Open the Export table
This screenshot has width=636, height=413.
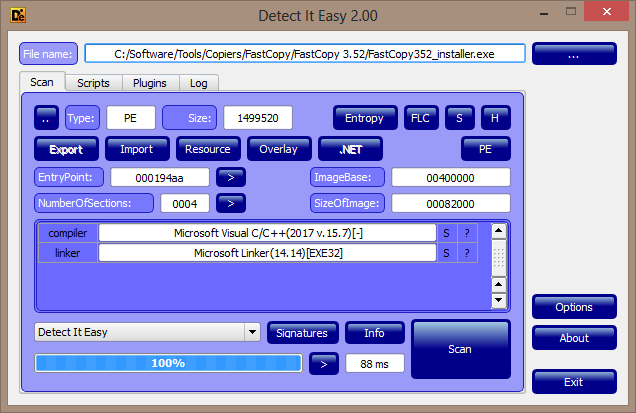66,149
